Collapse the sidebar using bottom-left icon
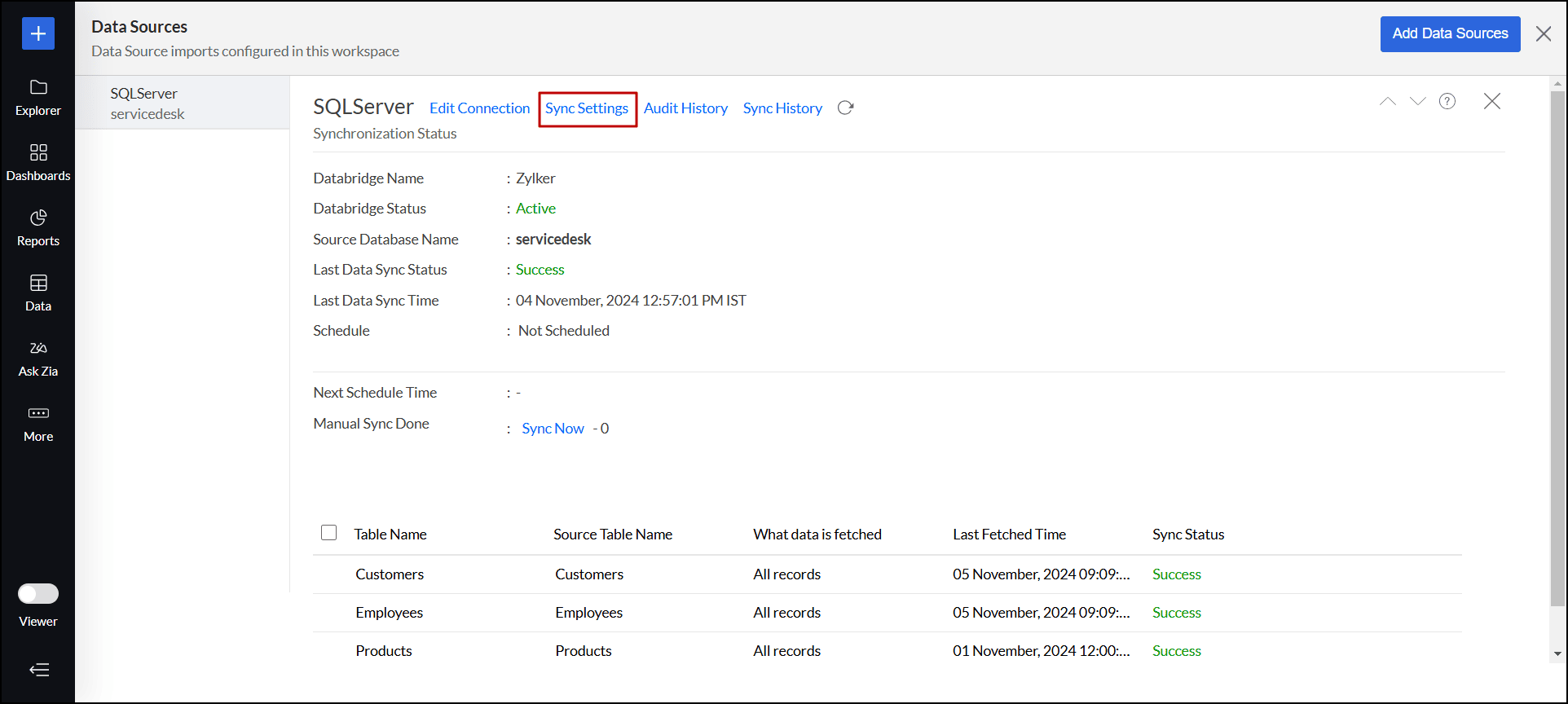This screenshot has height=704, width=1568. pyautogui.click(x=38, y=670)
